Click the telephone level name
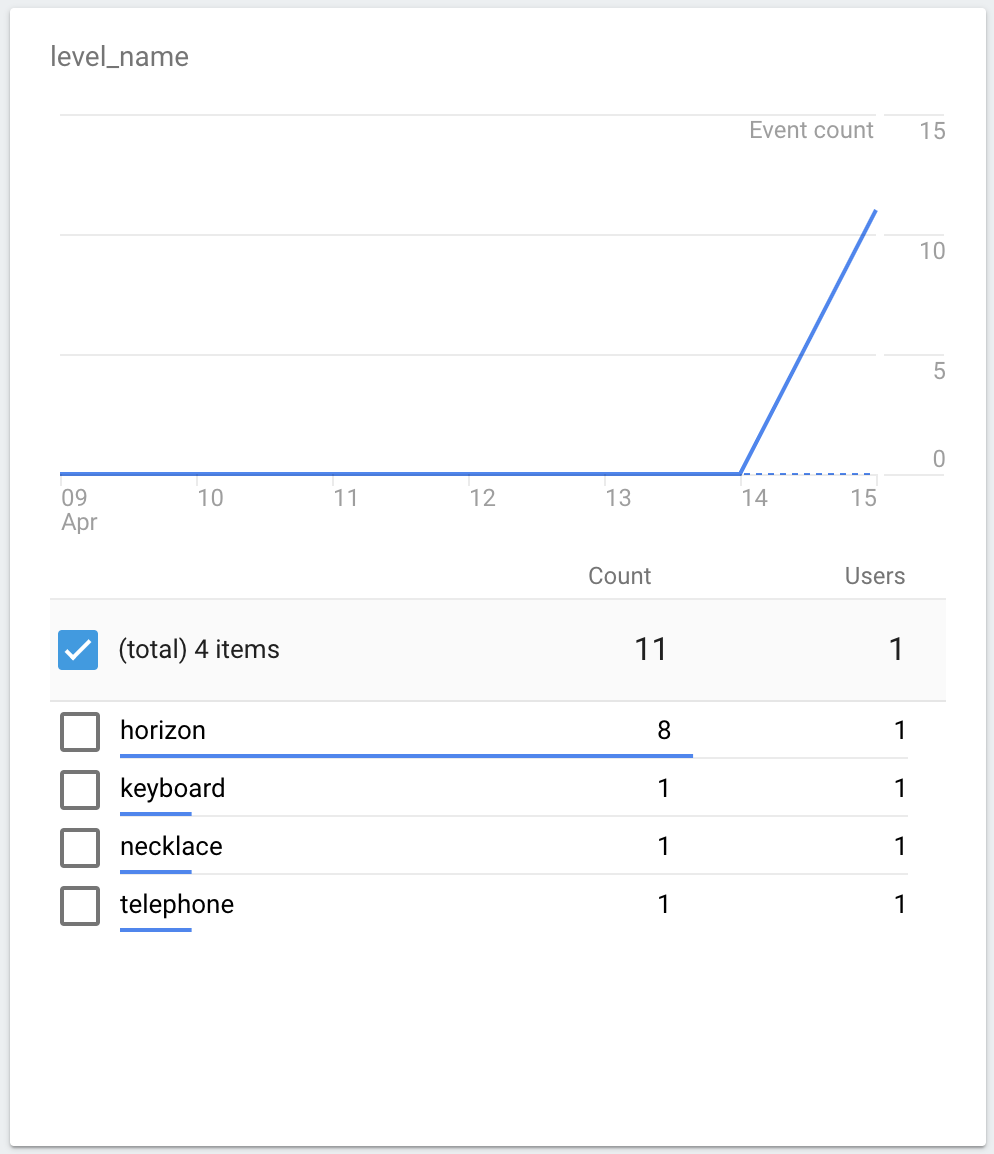This screenshot has height=1154, width=994. click(x=176, y=904)
